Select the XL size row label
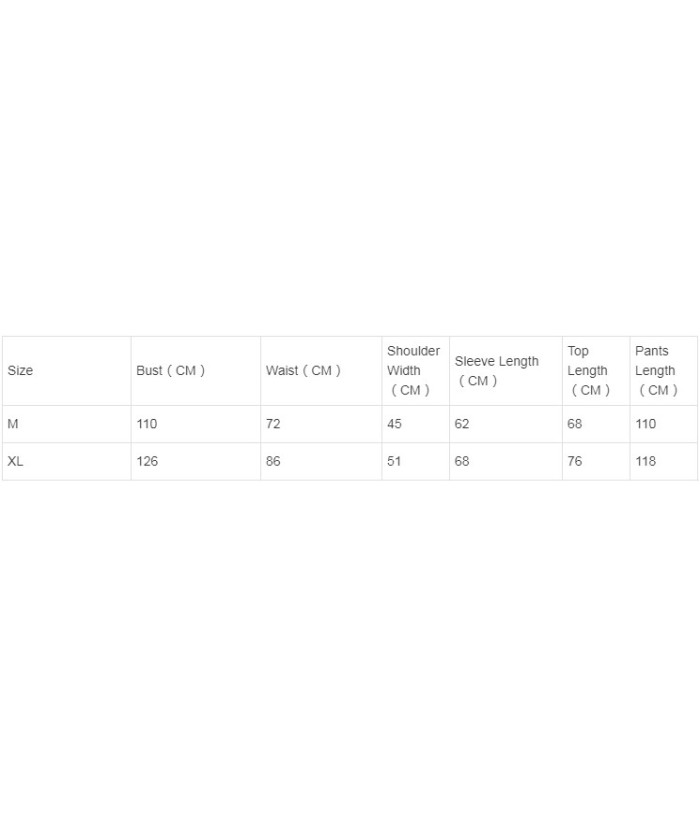700x823 pixels. pyautogui.click(x=15, y=461)
